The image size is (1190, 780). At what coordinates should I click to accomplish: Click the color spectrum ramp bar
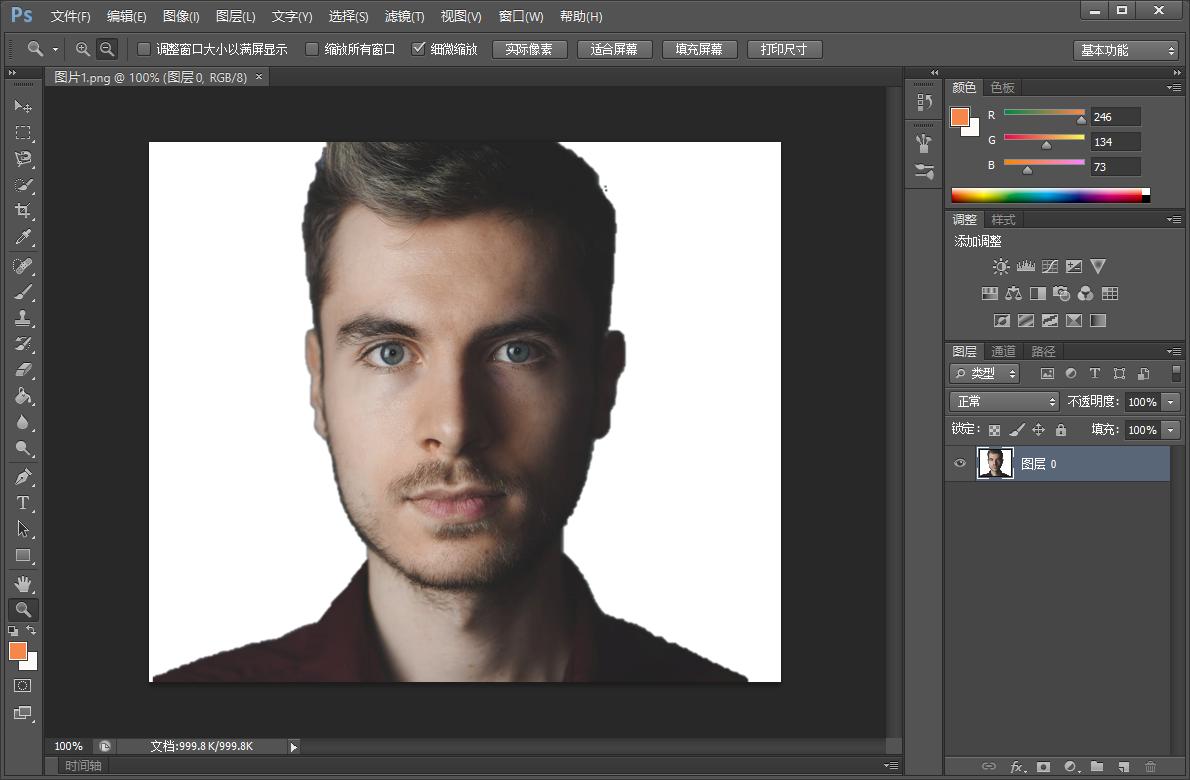pyautogui.click(x=1045, y=195)
